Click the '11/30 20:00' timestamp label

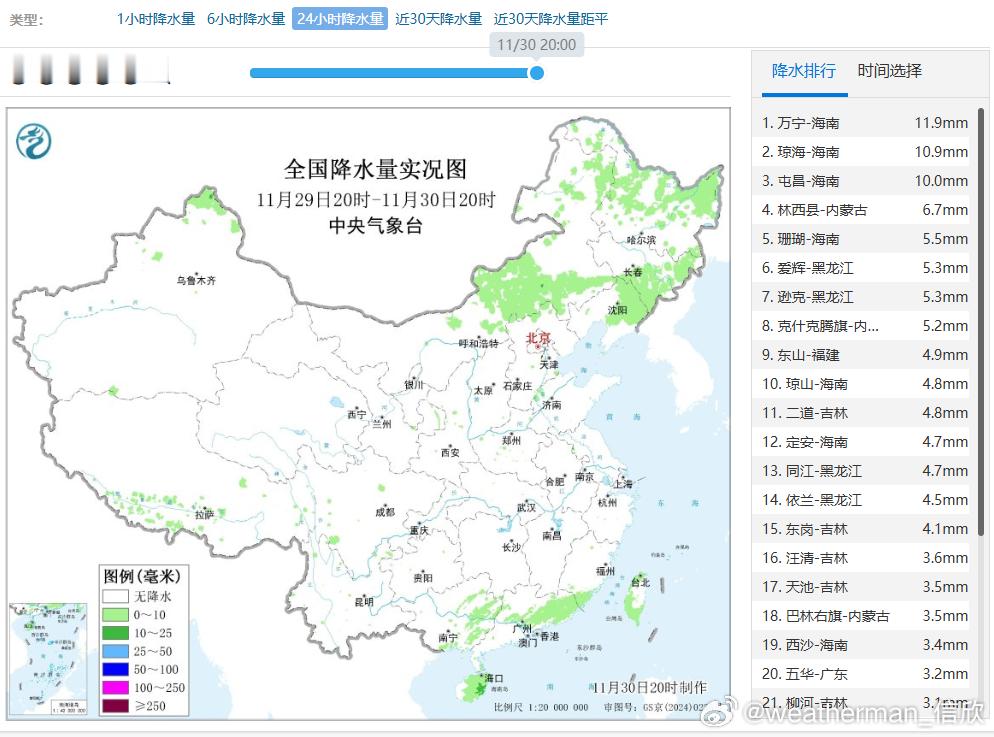[x=536, y=45]
